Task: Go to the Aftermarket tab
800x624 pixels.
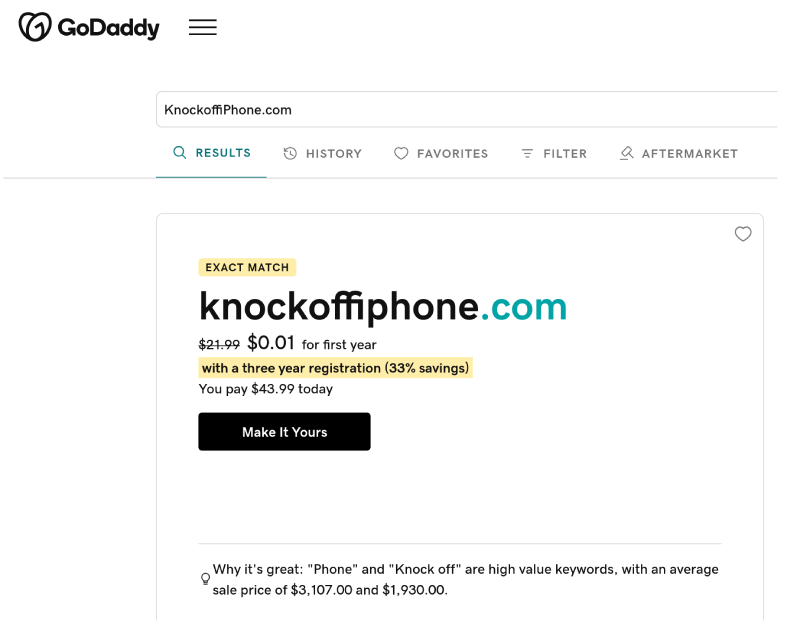Action: pos(689,154)
